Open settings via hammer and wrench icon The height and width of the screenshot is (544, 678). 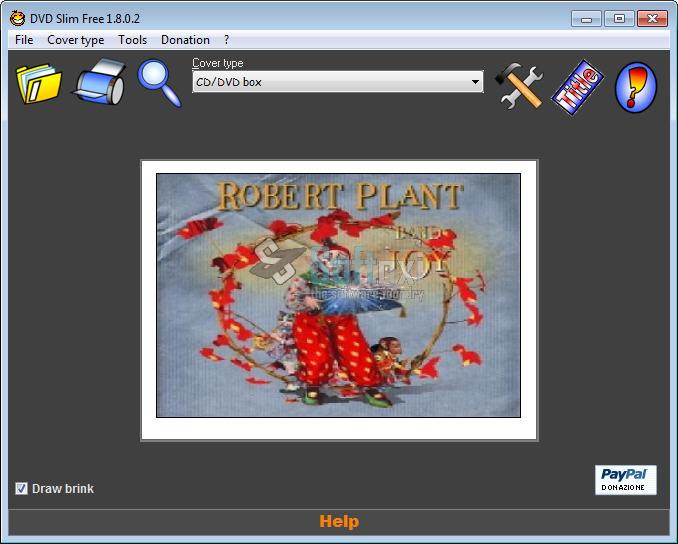[x=519, y=85]
